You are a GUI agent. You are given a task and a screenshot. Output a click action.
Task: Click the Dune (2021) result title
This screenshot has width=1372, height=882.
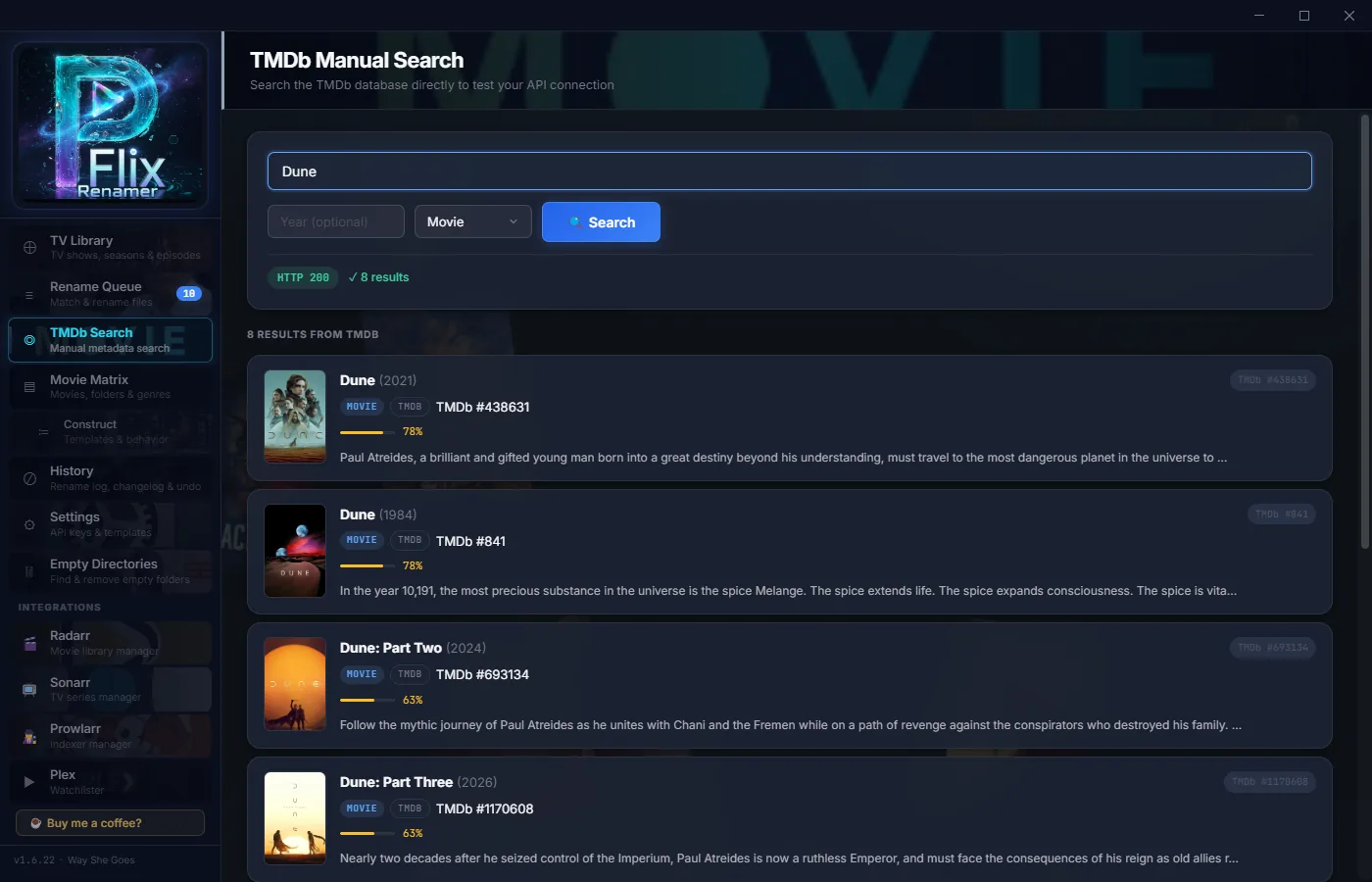click(x=378, y=380)
